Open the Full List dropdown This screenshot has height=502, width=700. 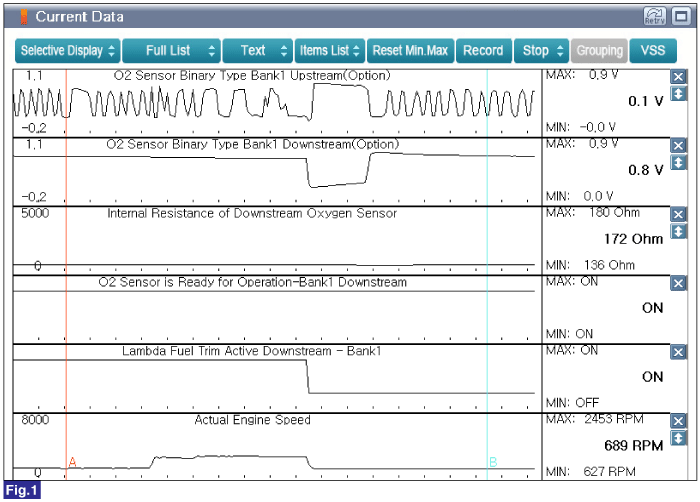(x=171, y=50)
